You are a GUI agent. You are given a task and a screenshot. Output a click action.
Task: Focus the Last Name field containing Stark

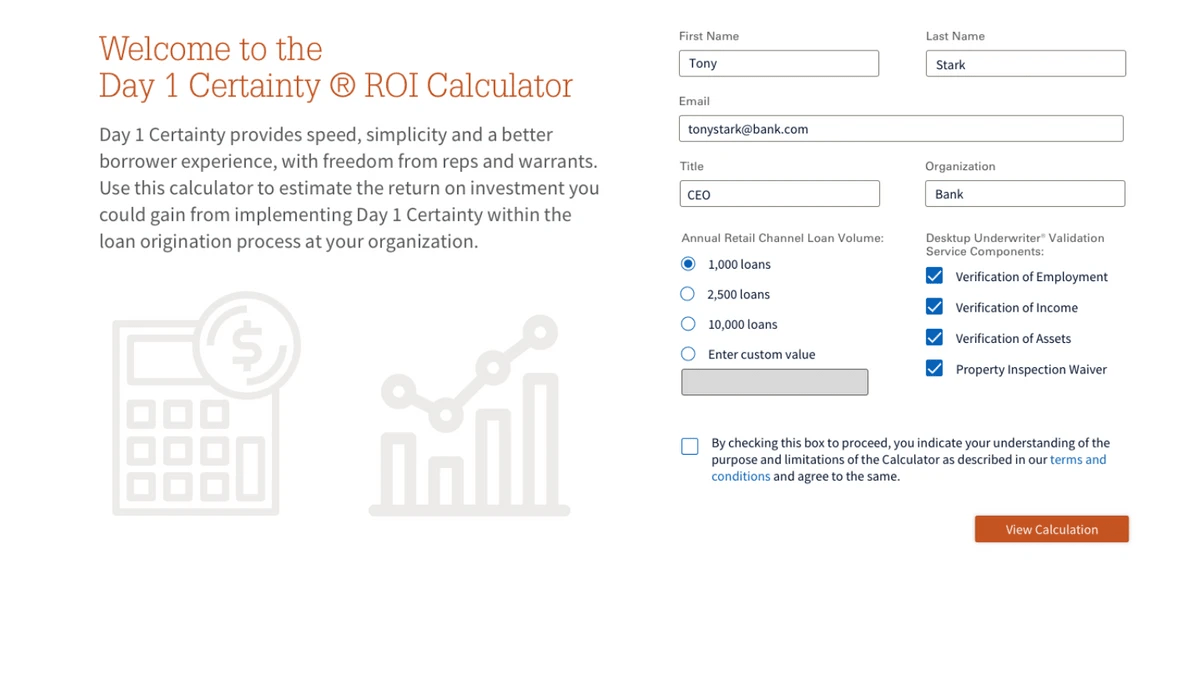point(1025,64)
